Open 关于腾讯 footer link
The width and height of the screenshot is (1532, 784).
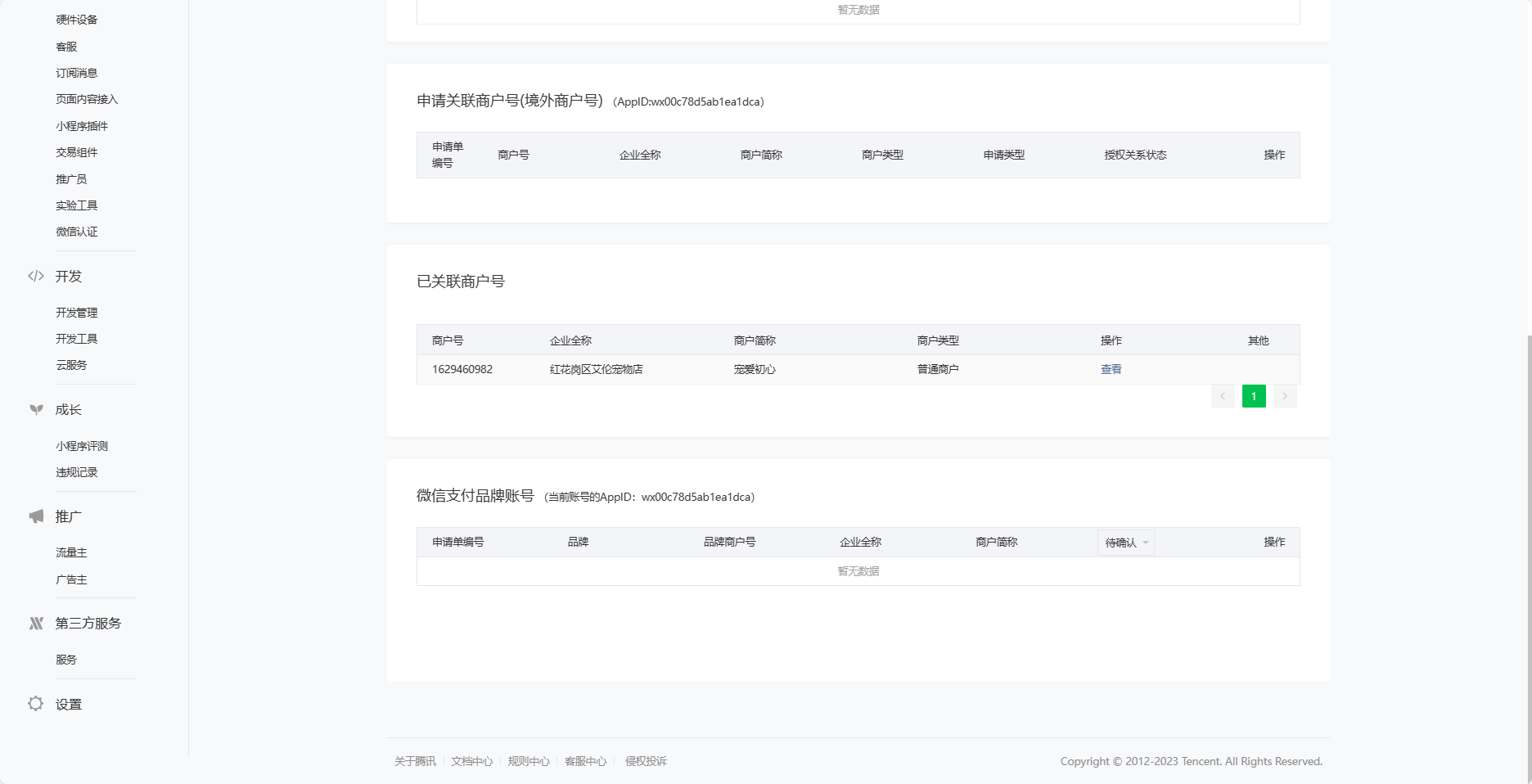tap(415, 761)
